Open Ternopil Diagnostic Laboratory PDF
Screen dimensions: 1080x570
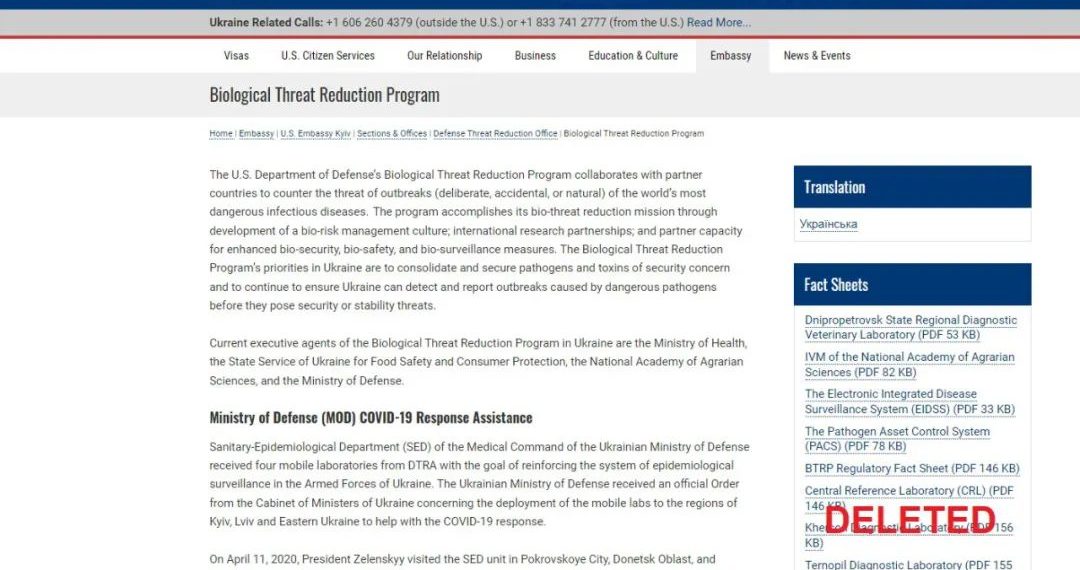point(908,564)
